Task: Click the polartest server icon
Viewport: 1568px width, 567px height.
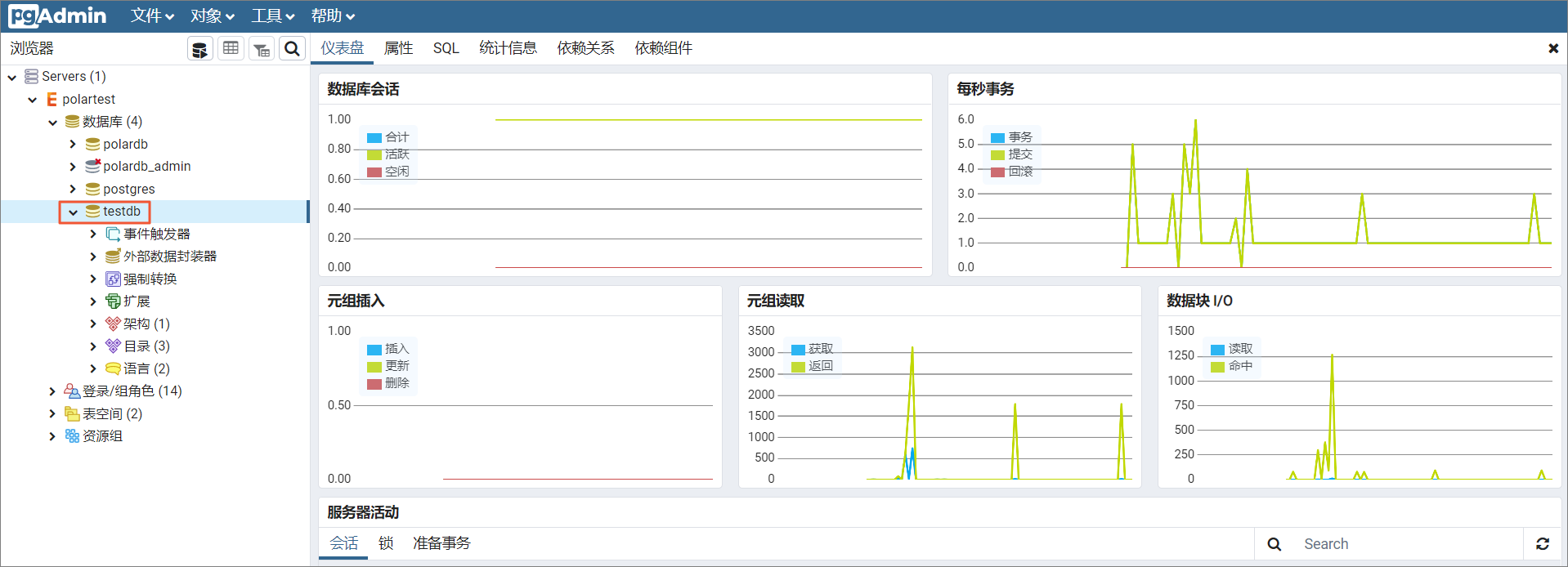Action: (52, 99)
